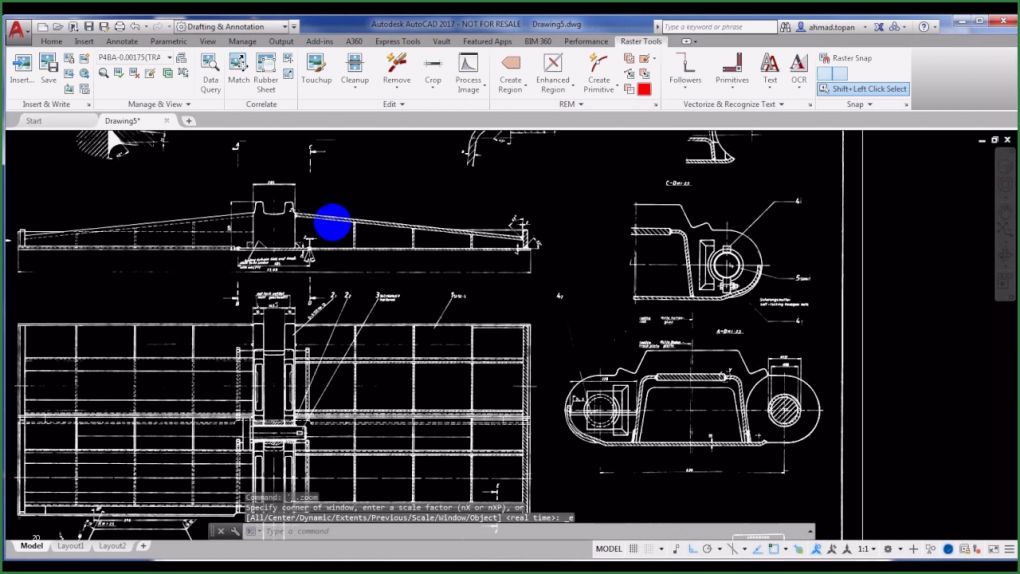Add a new drawing tab with plus button
Viewport: 1020px width, 574px height.
click(189, 120)
